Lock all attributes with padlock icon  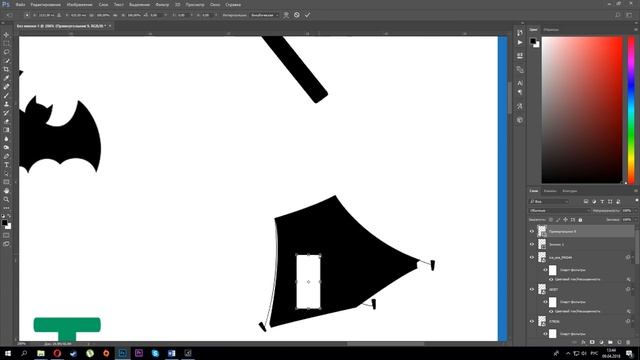580,220
